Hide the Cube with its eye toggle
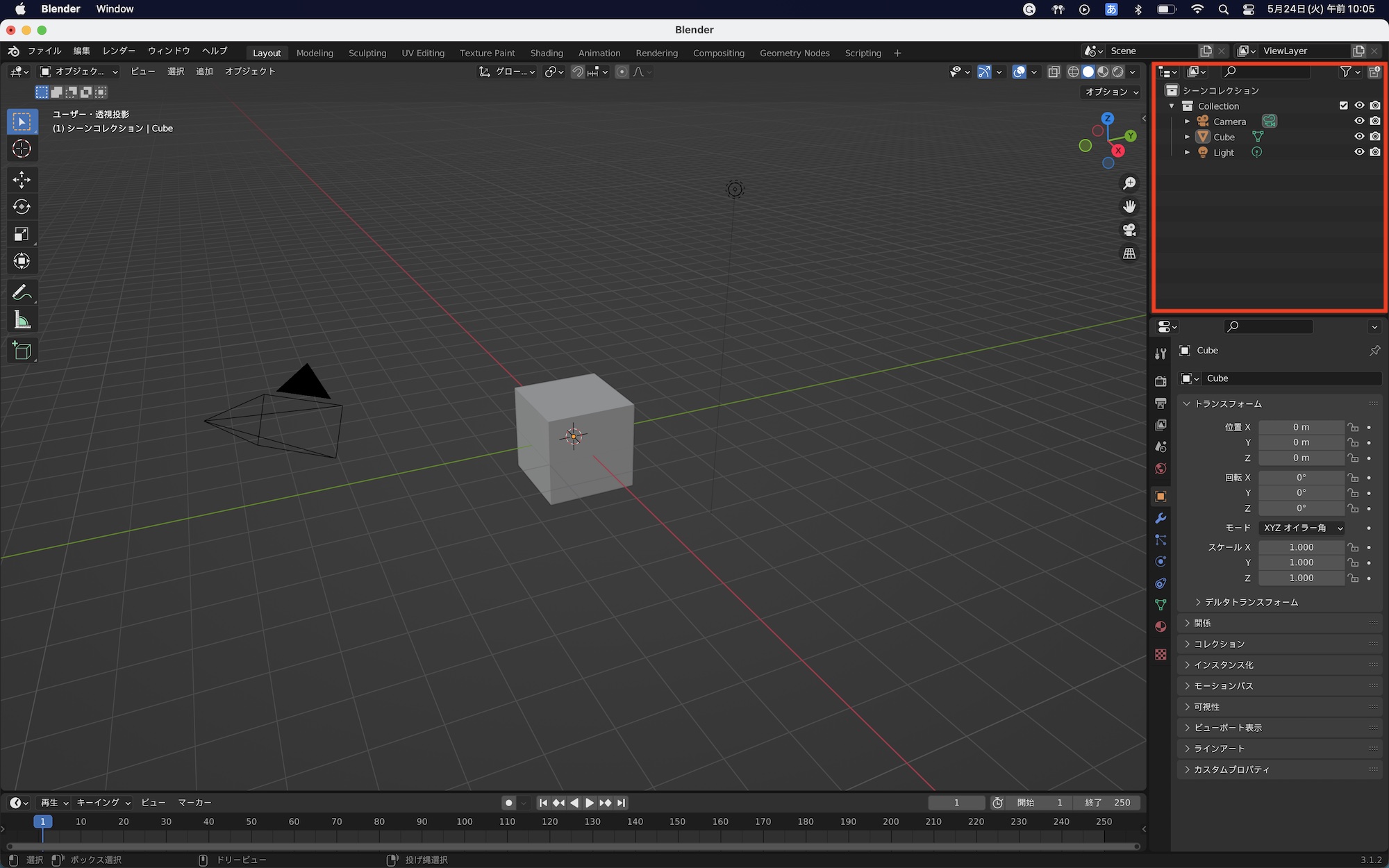 (1359, 136)
